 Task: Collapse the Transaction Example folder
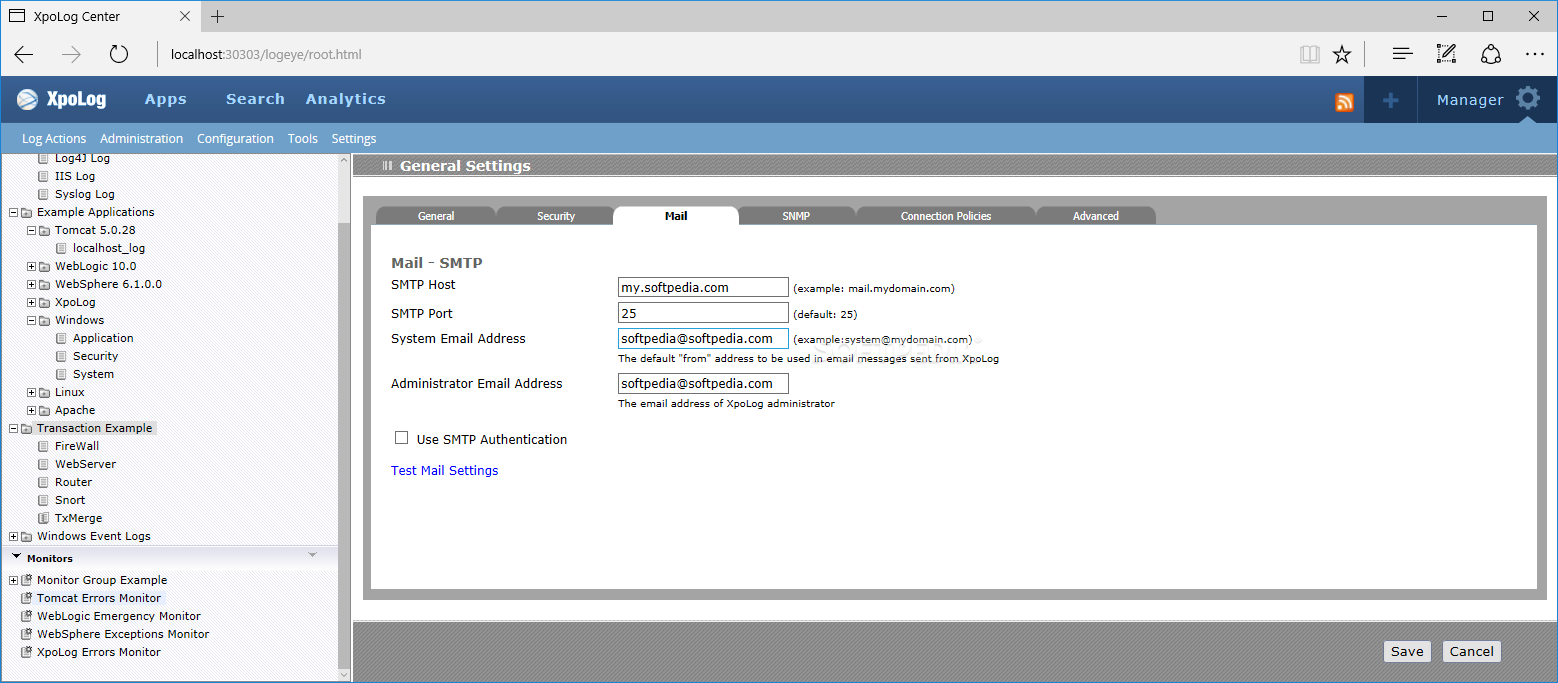14,428
